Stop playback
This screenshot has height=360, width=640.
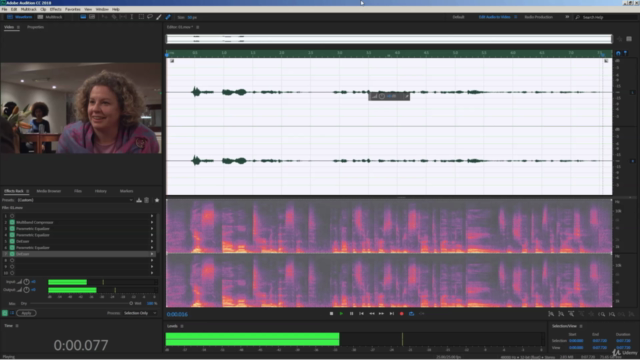[331, 313]
